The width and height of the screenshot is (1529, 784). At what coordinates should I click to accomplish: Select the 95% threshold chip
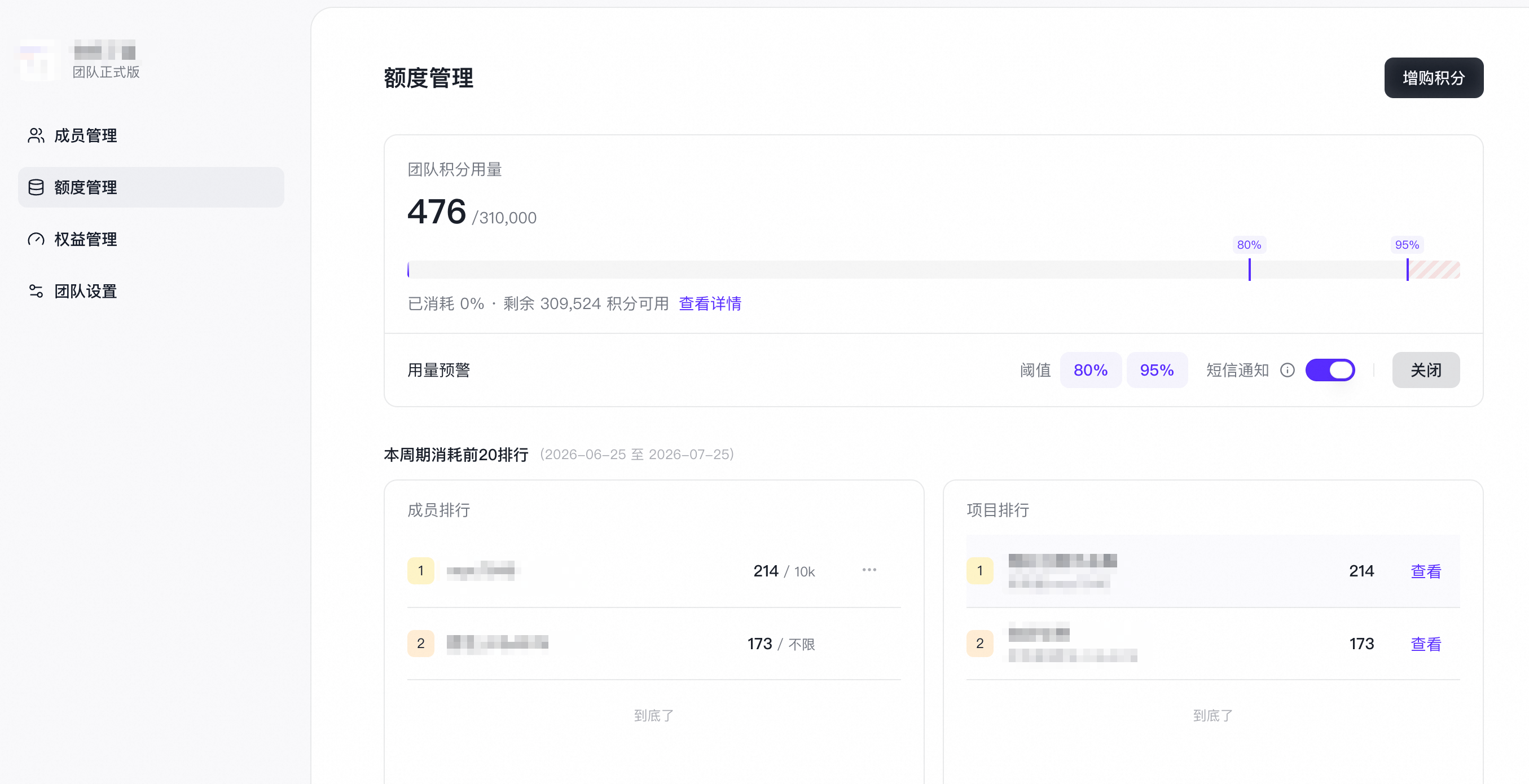[x=1157, y=371]
